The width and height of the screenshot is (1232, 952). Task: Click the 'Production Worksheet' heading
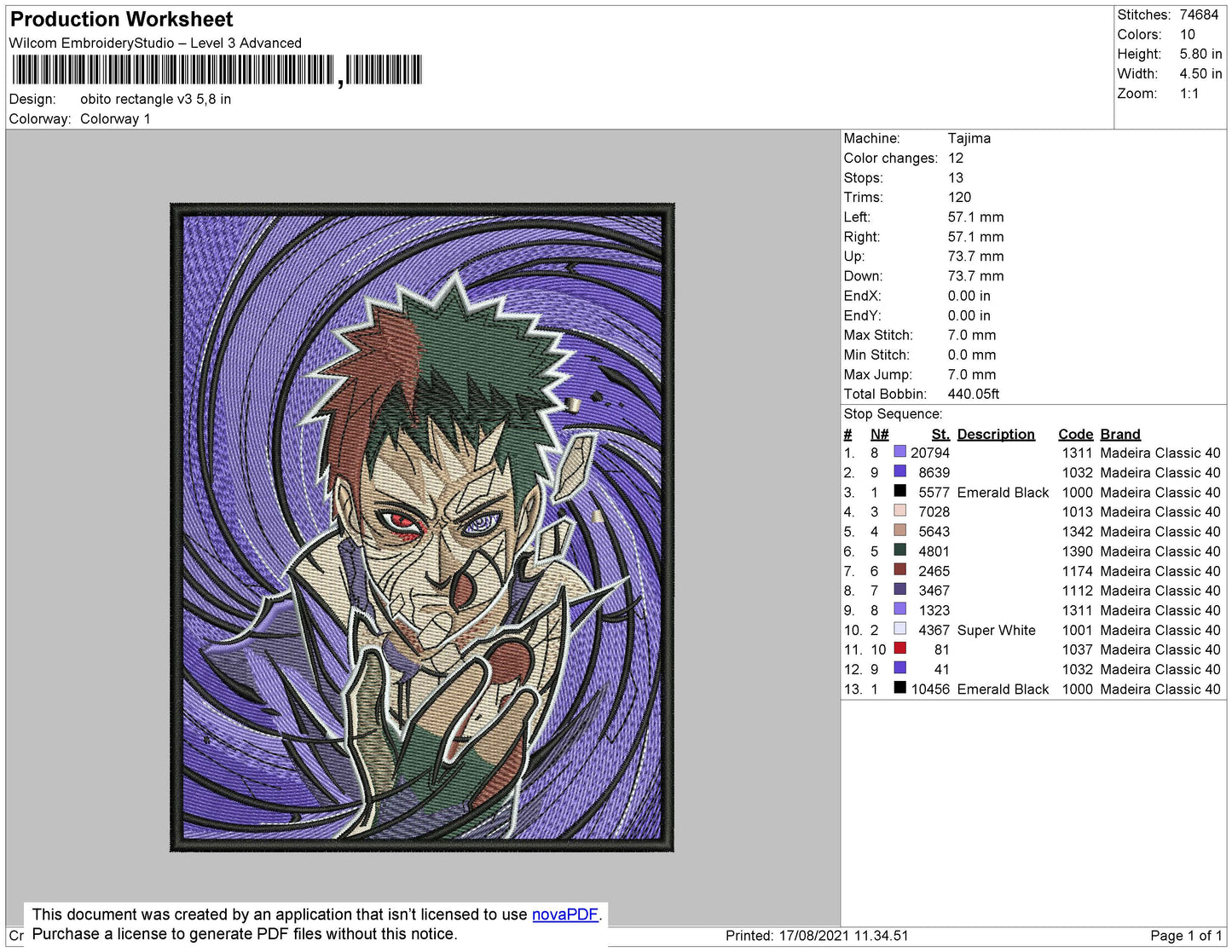point(121,20)
